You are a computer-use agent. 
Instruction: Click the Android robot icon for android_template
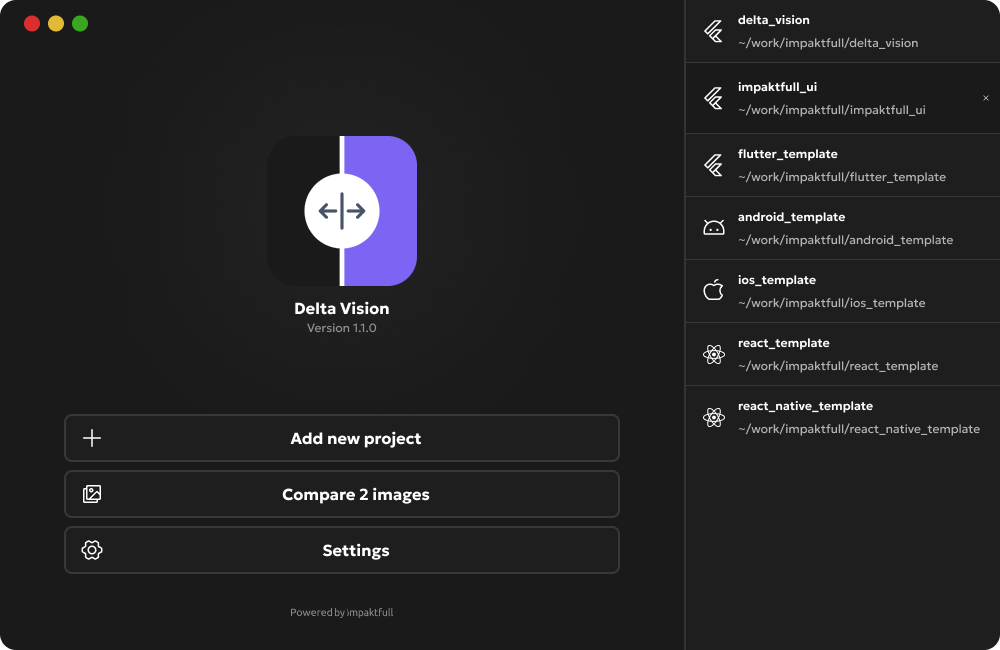714,228
